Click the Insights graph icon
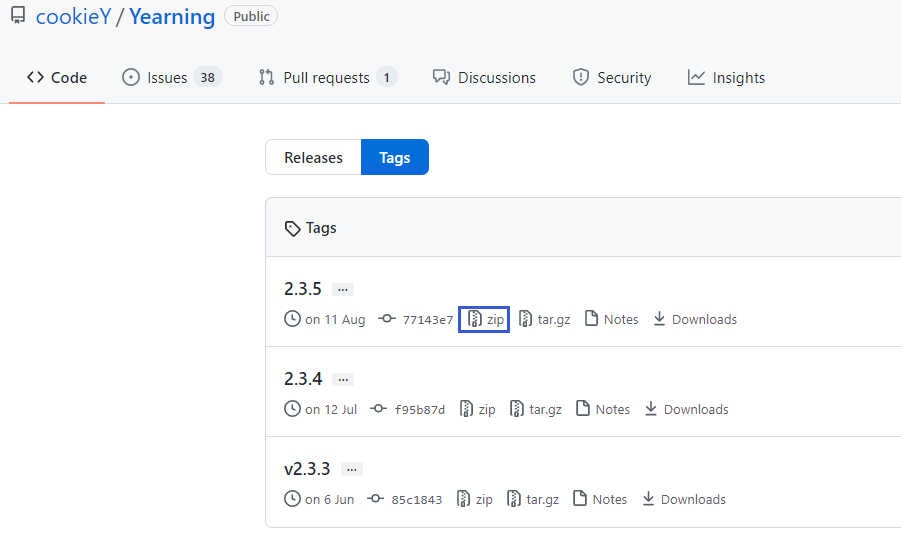 [x=696, y=77]
